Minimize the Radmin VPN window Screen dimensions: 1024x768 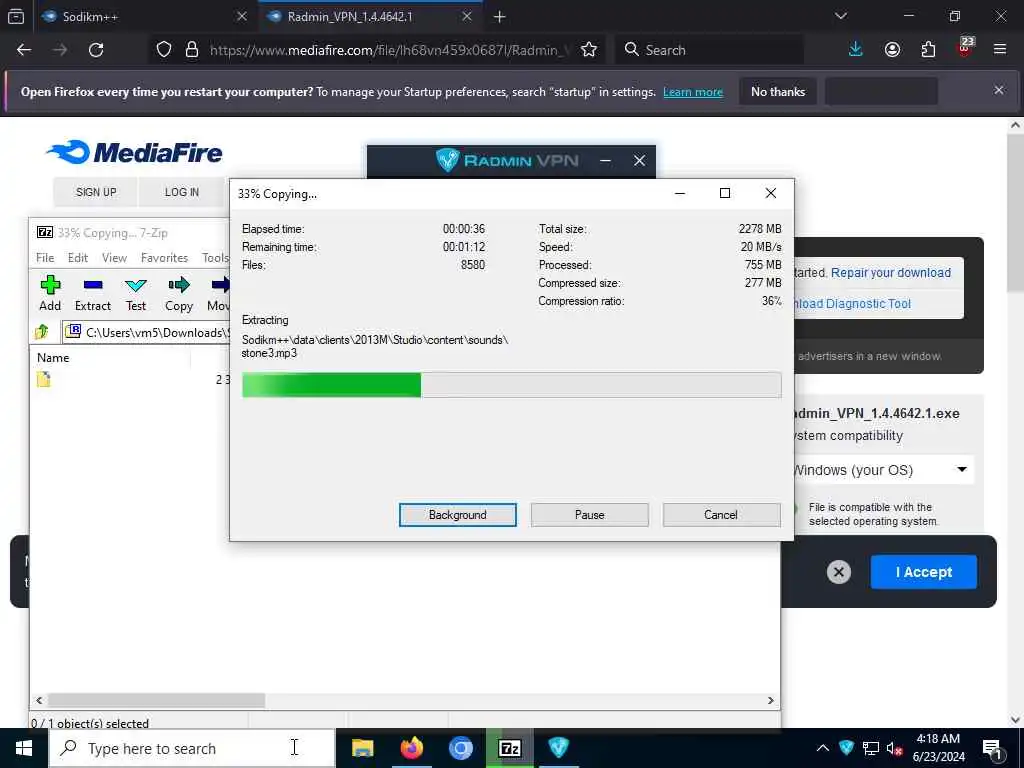605,161
